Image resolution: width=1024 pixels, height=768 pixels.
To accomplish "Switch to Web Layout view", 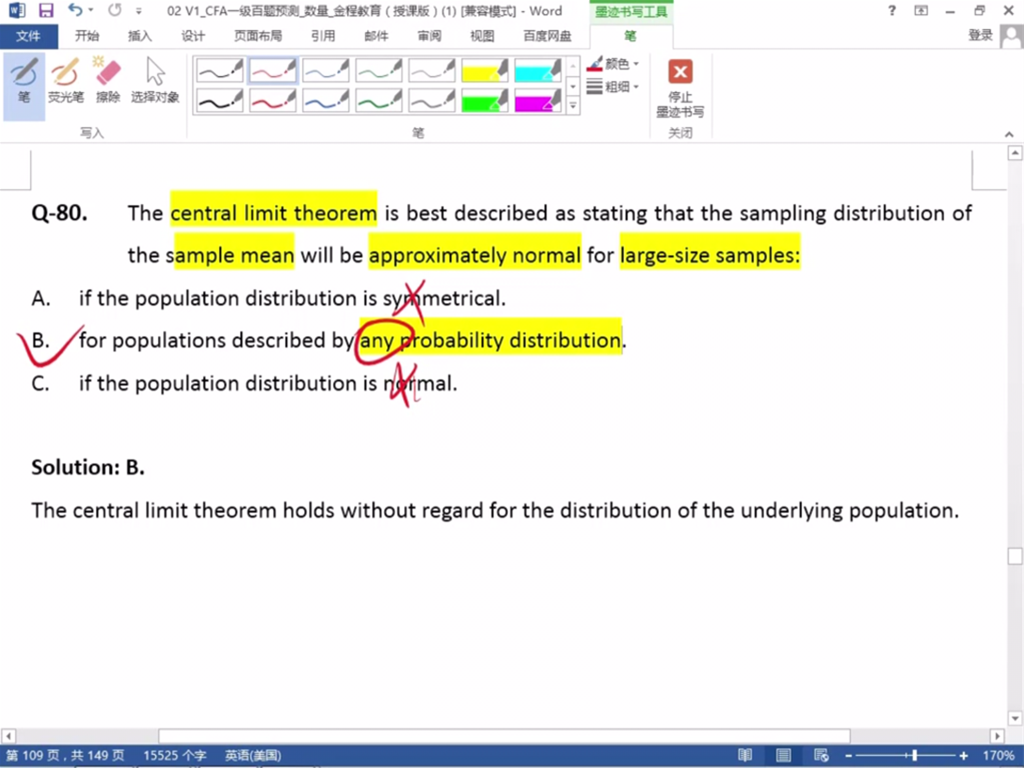I will point(821,756).
